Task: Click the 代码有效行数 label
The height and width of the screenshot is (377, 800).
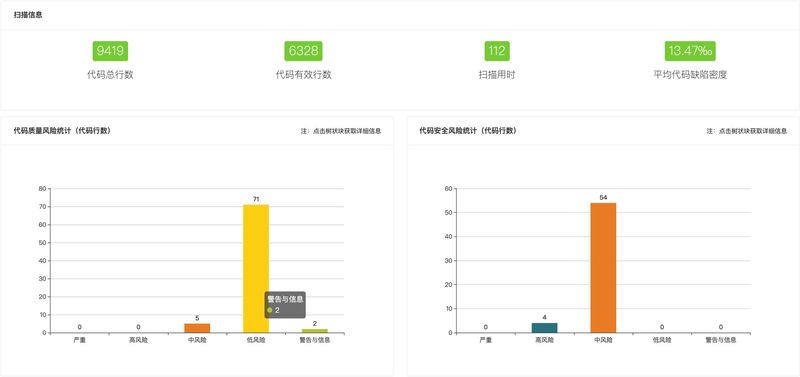Action: (304, 75)
